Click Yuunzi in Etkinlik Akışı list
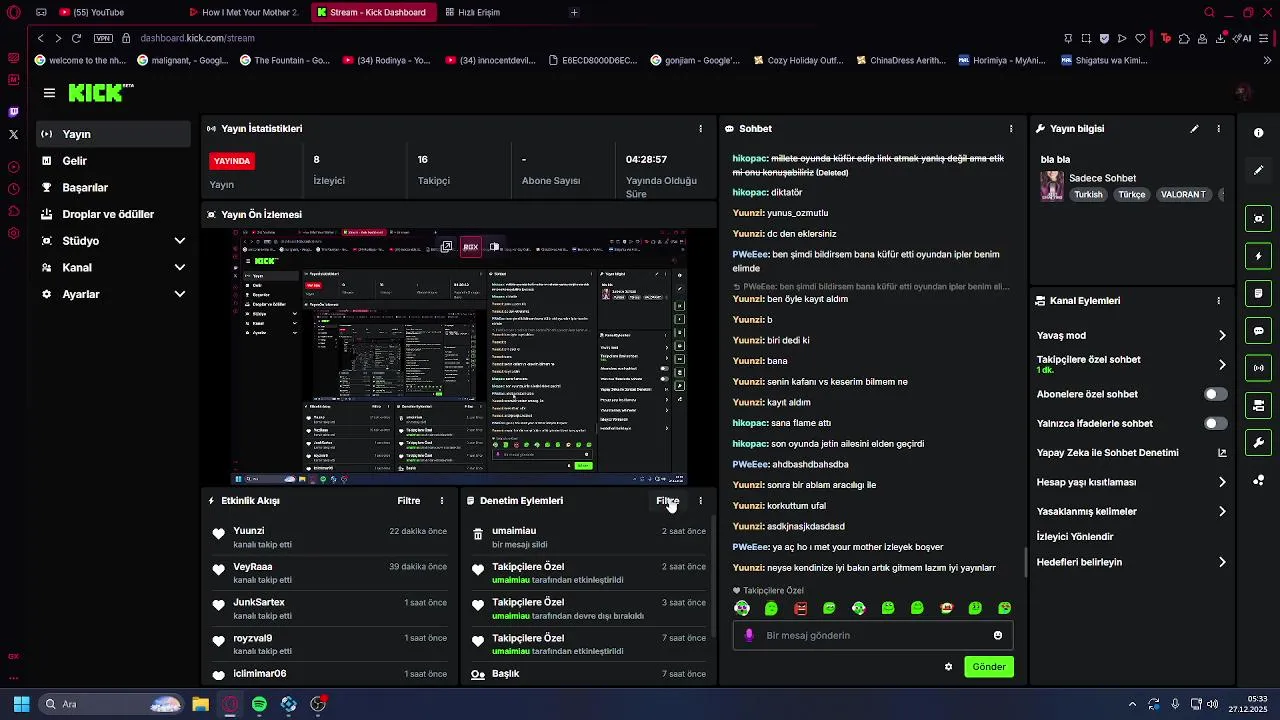 (249, 531)
